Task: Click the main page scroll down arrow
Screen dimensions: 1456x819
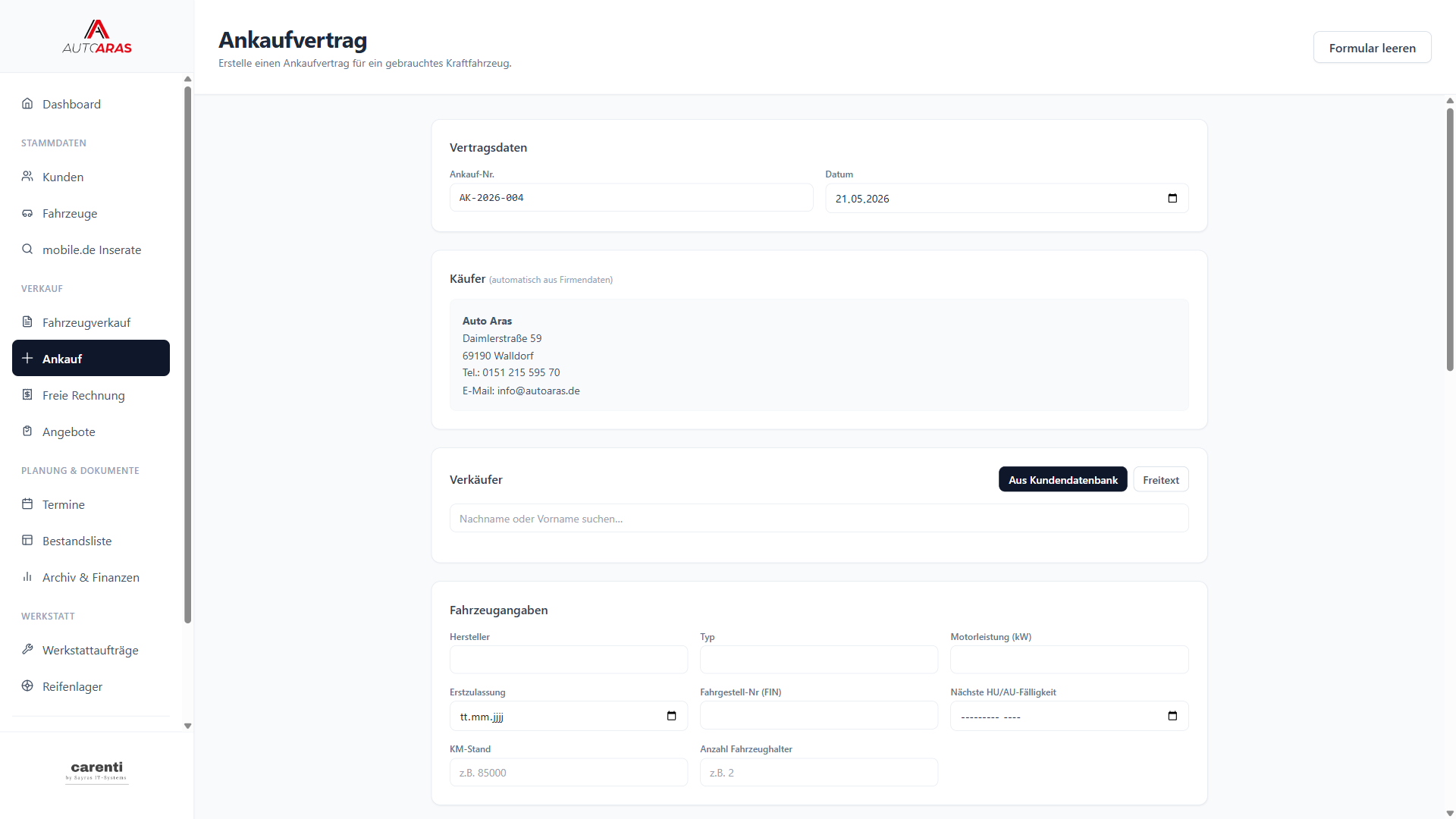Action: point(1450,814)
